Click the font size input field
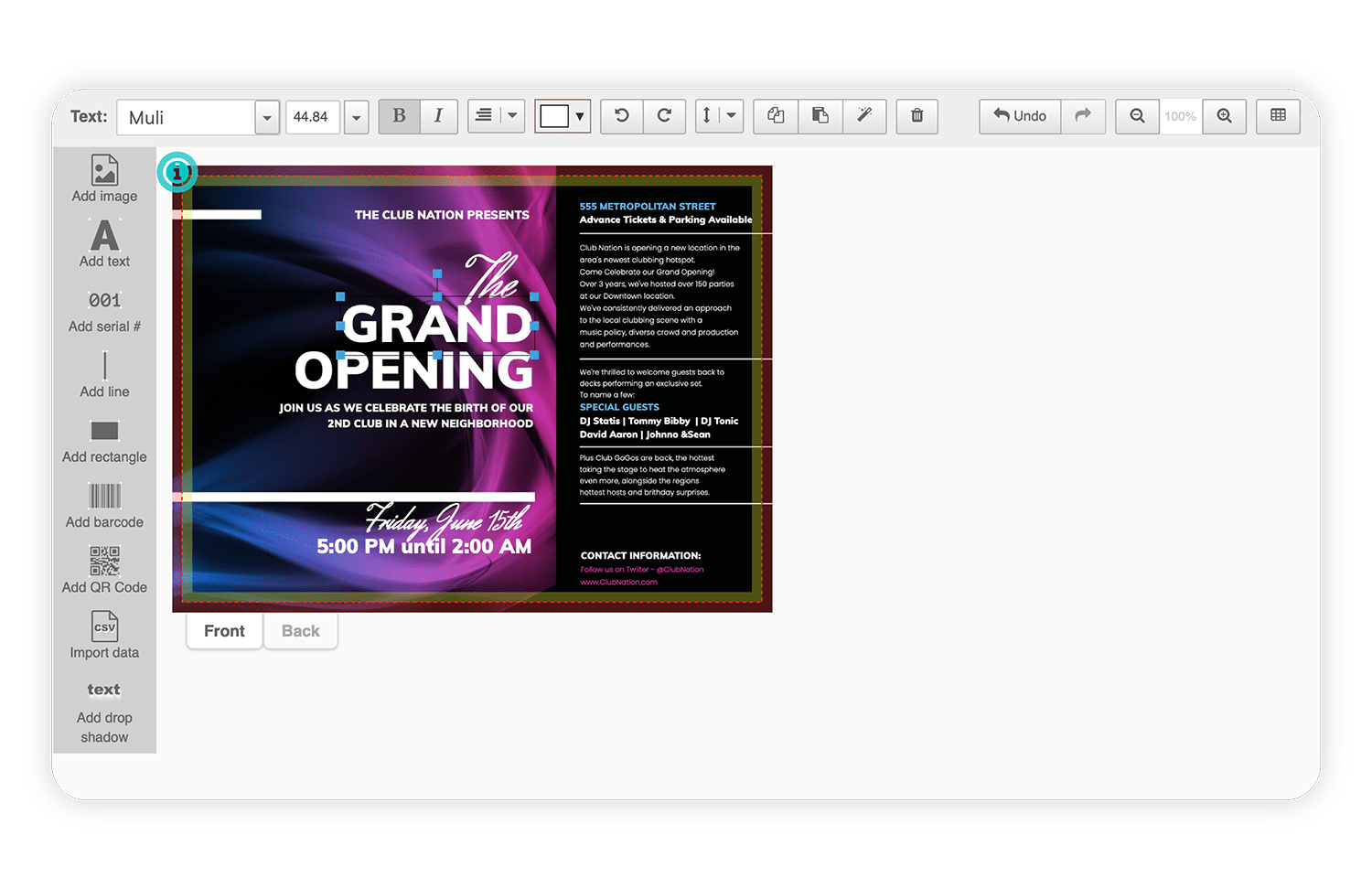This screenshot has width=1372, height=889. pos(313,117)
